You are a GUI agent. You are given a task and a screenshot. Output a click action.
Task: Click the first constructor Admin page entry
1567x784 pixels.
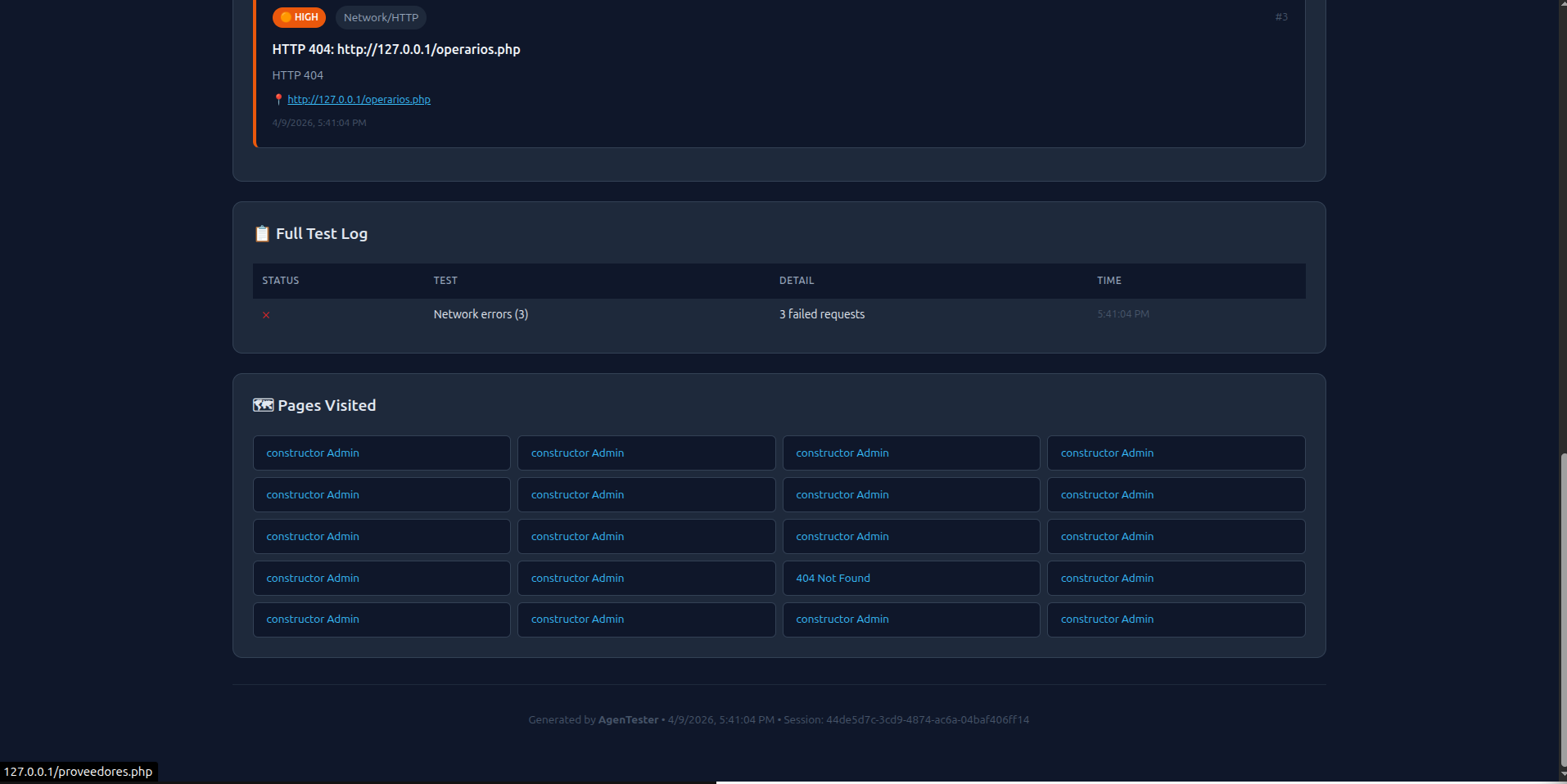pos(312,453)
